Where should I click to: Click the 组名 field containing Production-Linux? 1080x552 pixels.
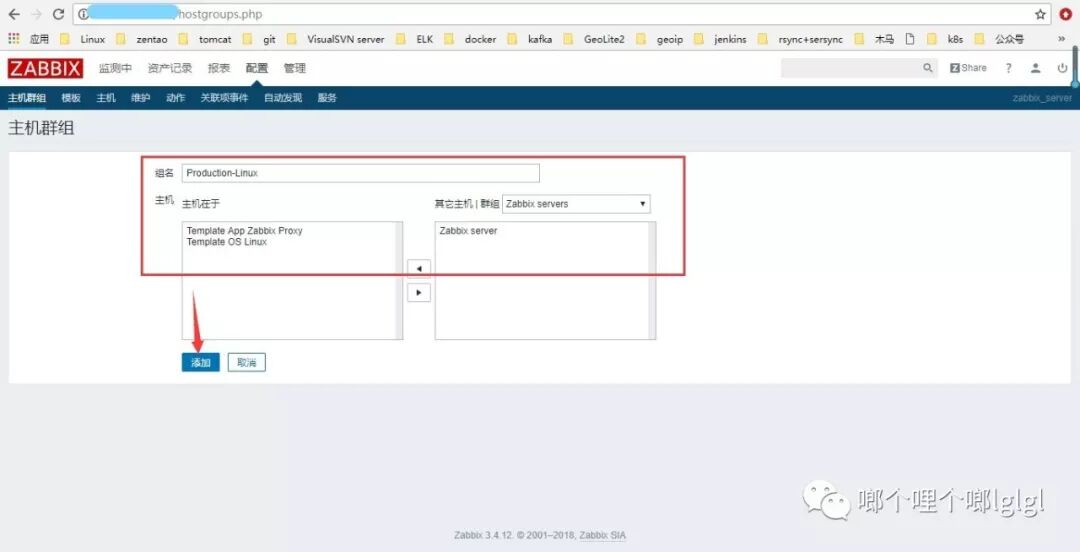pos(360,173)
